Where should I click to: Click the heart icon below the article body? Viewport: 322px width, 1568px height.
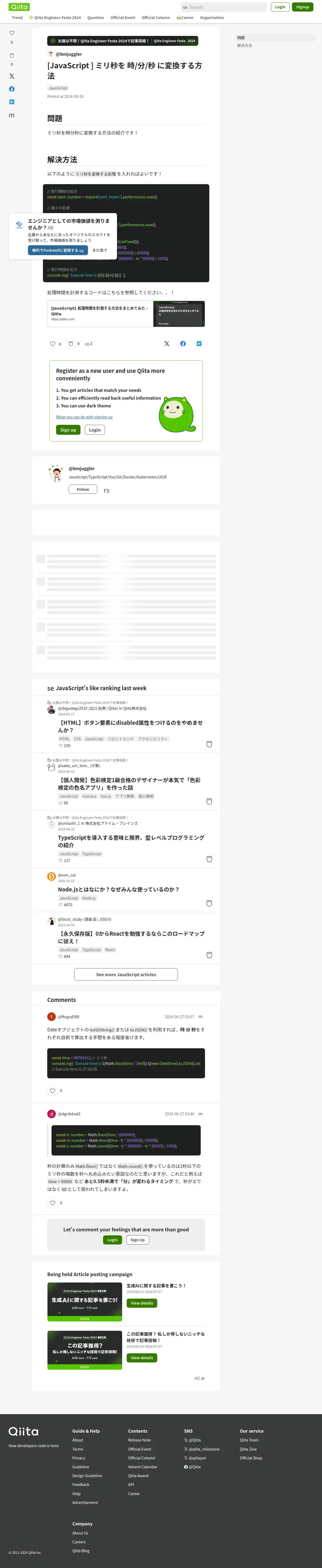52,344
